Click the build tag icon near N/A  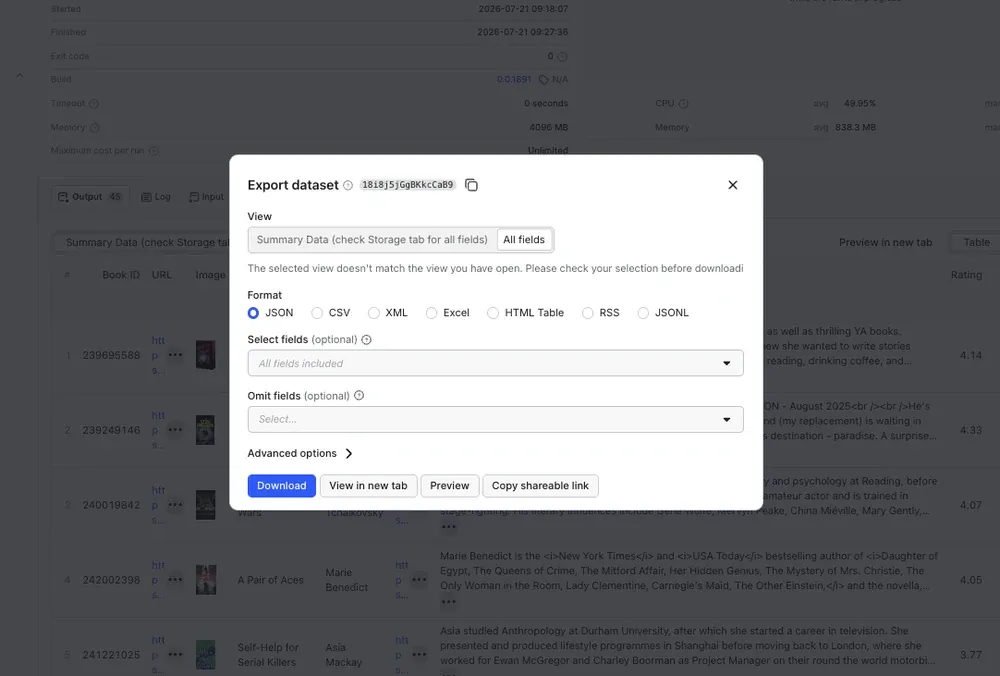pyautogui.click(x=543, y=80)
